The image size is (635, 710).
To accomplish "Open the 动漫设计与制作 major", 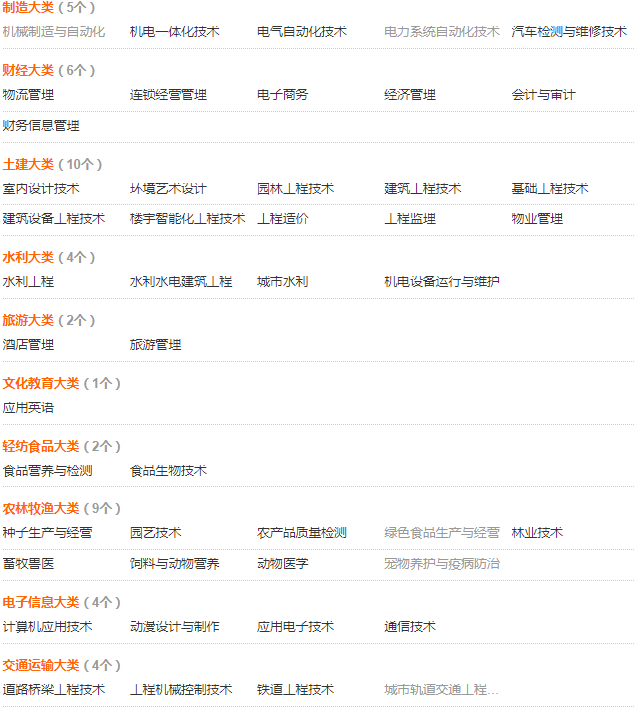I will (175, 627).
